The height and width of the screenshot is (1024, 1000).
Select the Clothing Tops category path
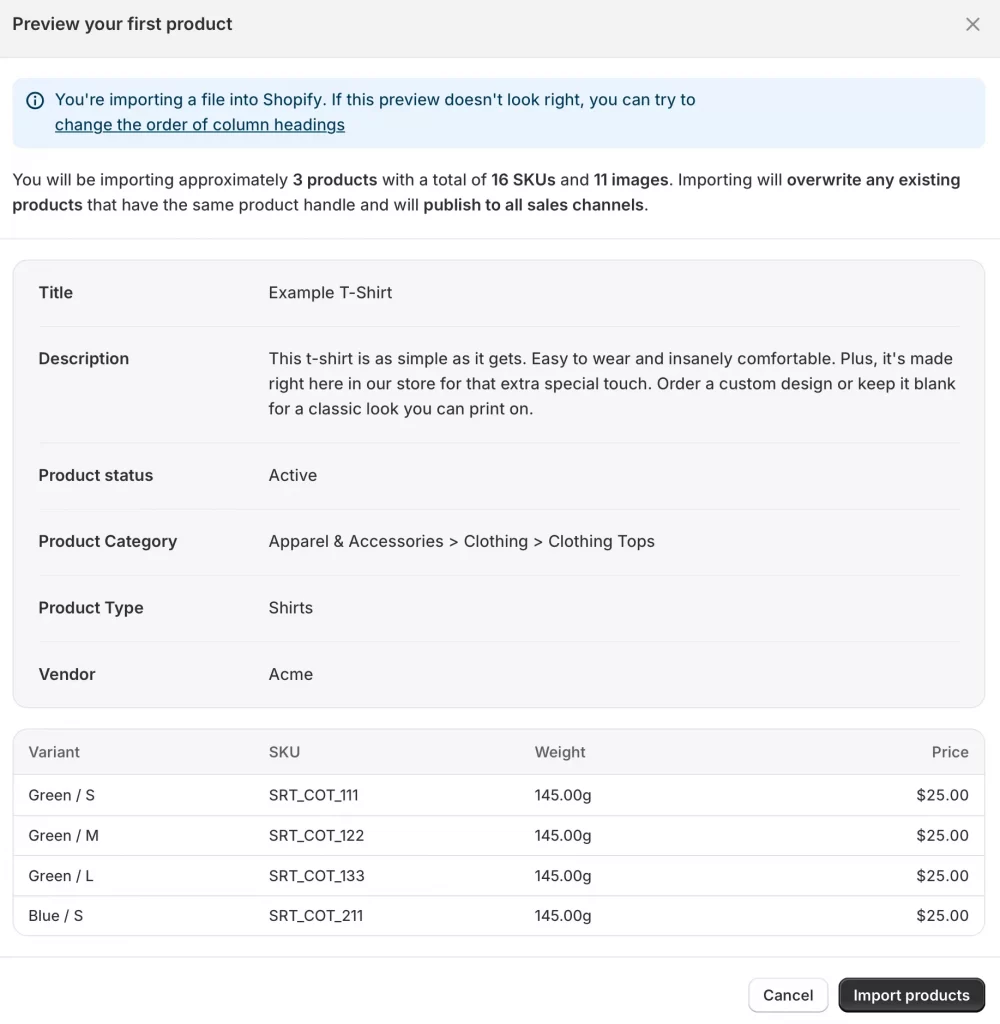pos(461,541)
